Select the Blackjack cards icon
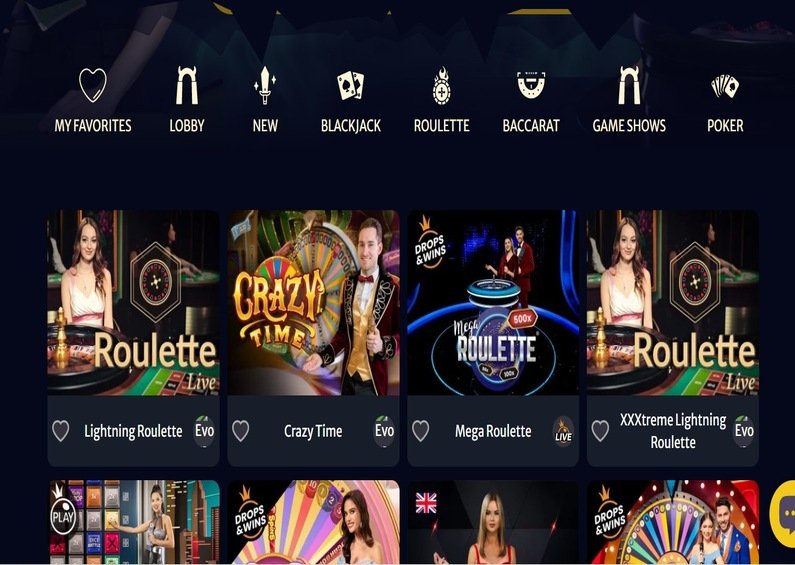The image size is (795, 565). point(351,85)
